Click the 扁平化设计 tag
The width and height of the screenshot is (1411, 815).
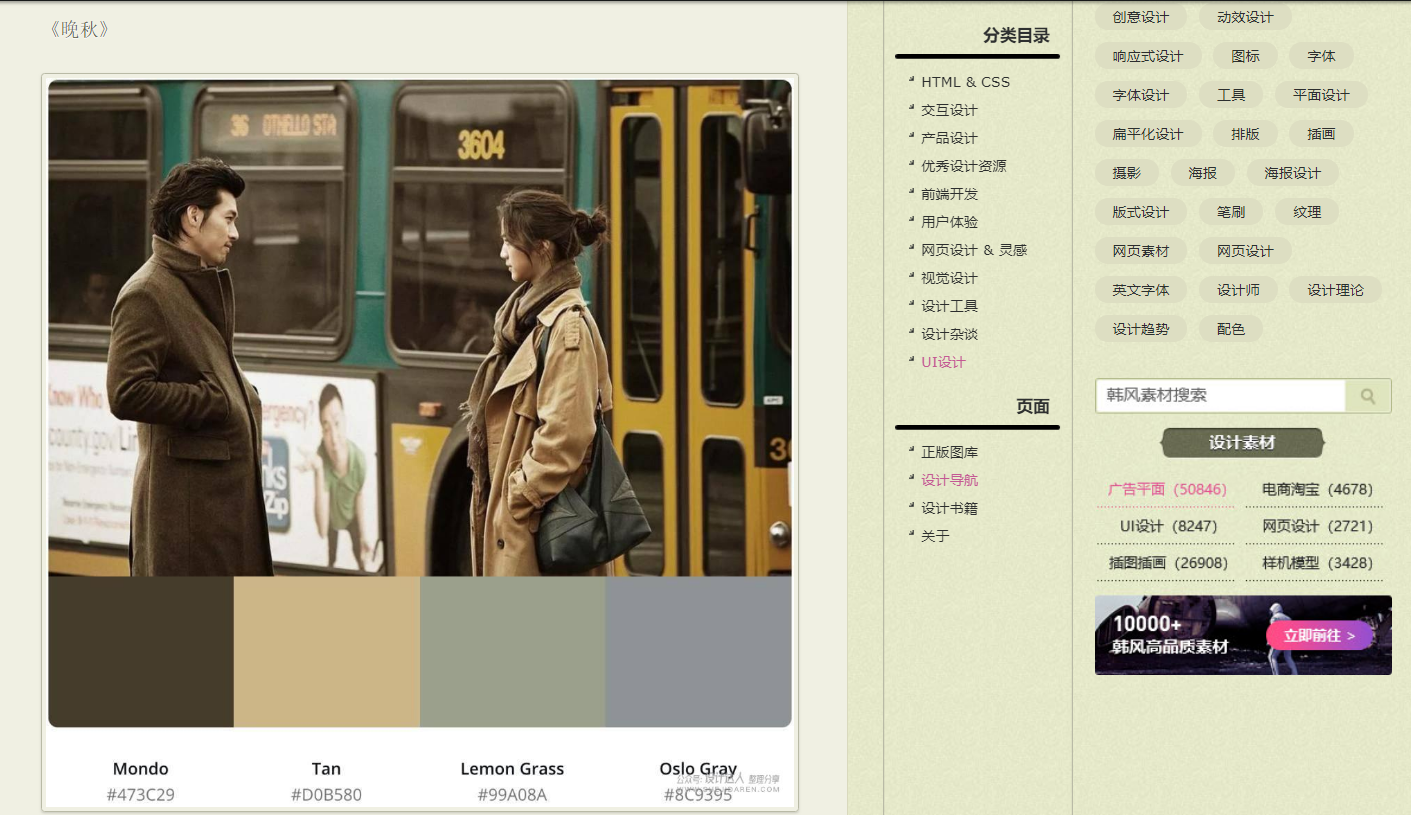(x=1147, y=134)
